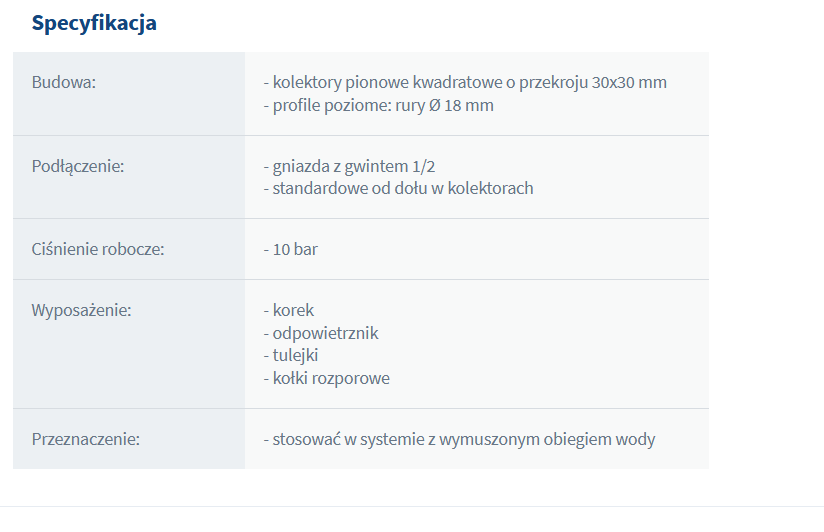Click the 1/2 thread size text

451,165
